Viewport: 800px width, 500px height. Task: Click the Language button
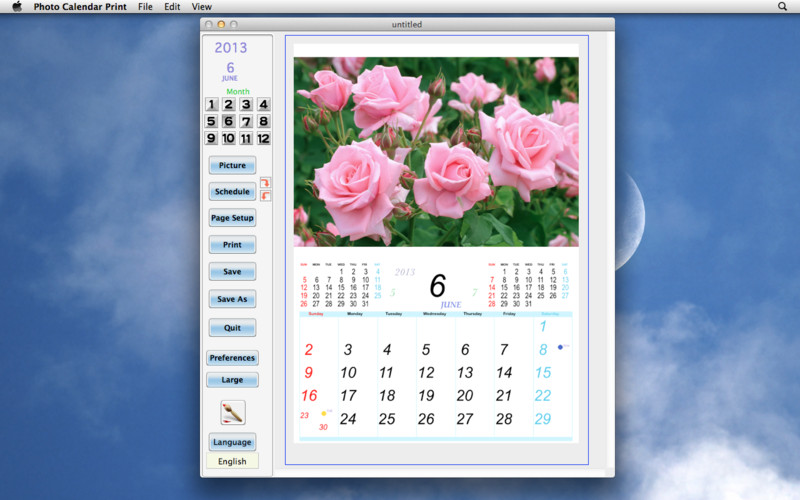pos(232,442)
